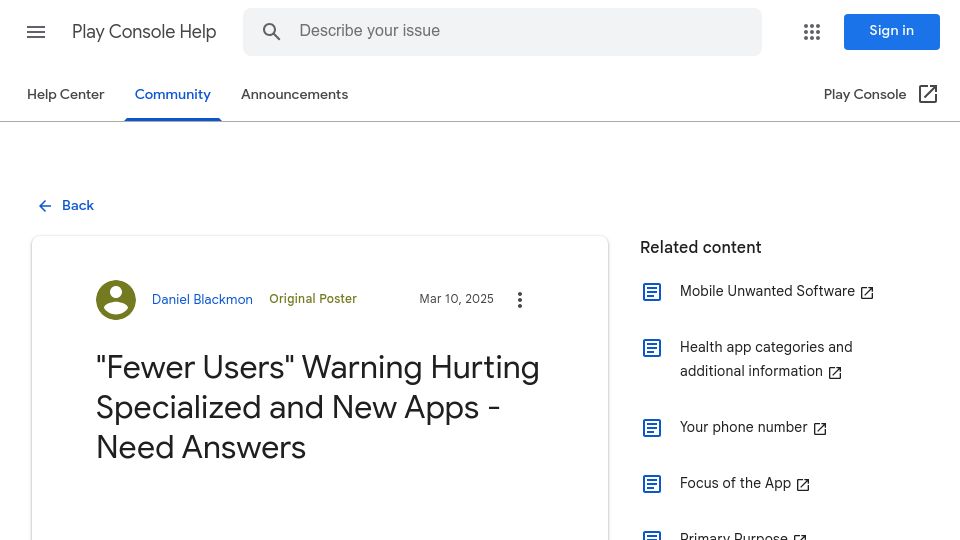The height and width of the screenshot is (540, 960).
Task: Click the Sign in button
Action: pos(891,32)
